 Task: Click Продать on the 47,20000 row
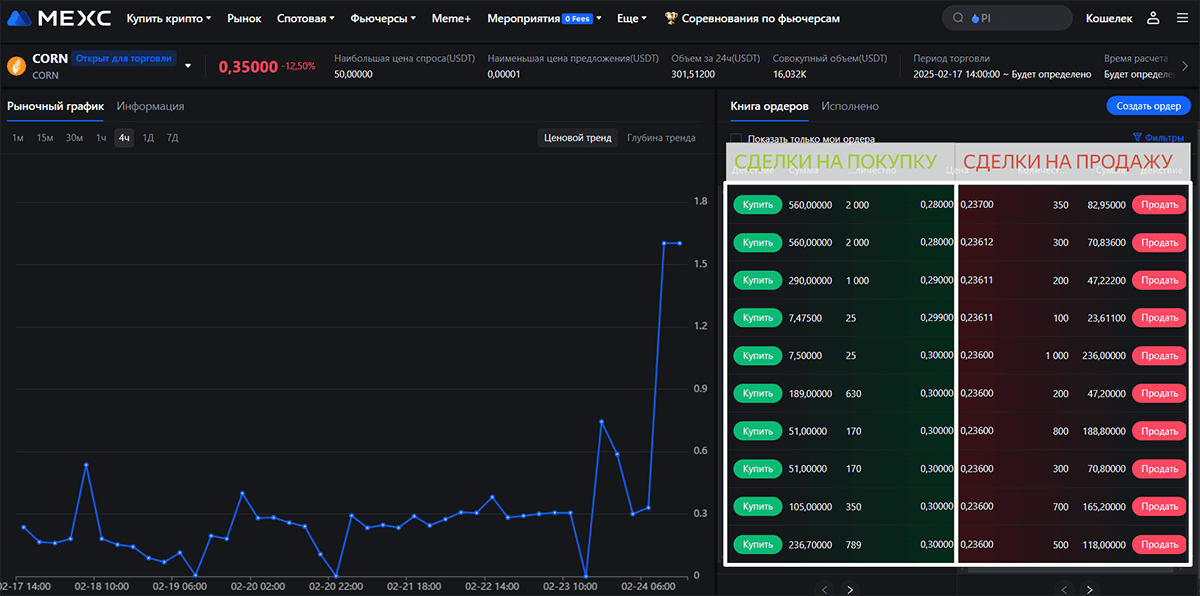(1159, 394)
